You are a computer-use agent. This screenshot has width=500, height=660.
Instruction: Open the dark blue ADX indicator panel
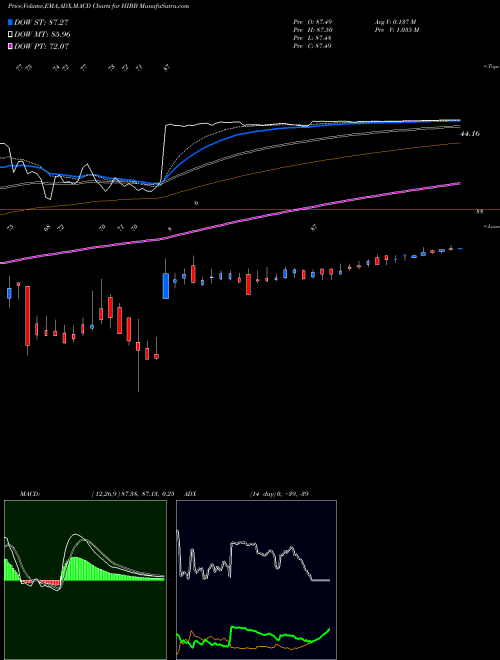tap(256, 580)
